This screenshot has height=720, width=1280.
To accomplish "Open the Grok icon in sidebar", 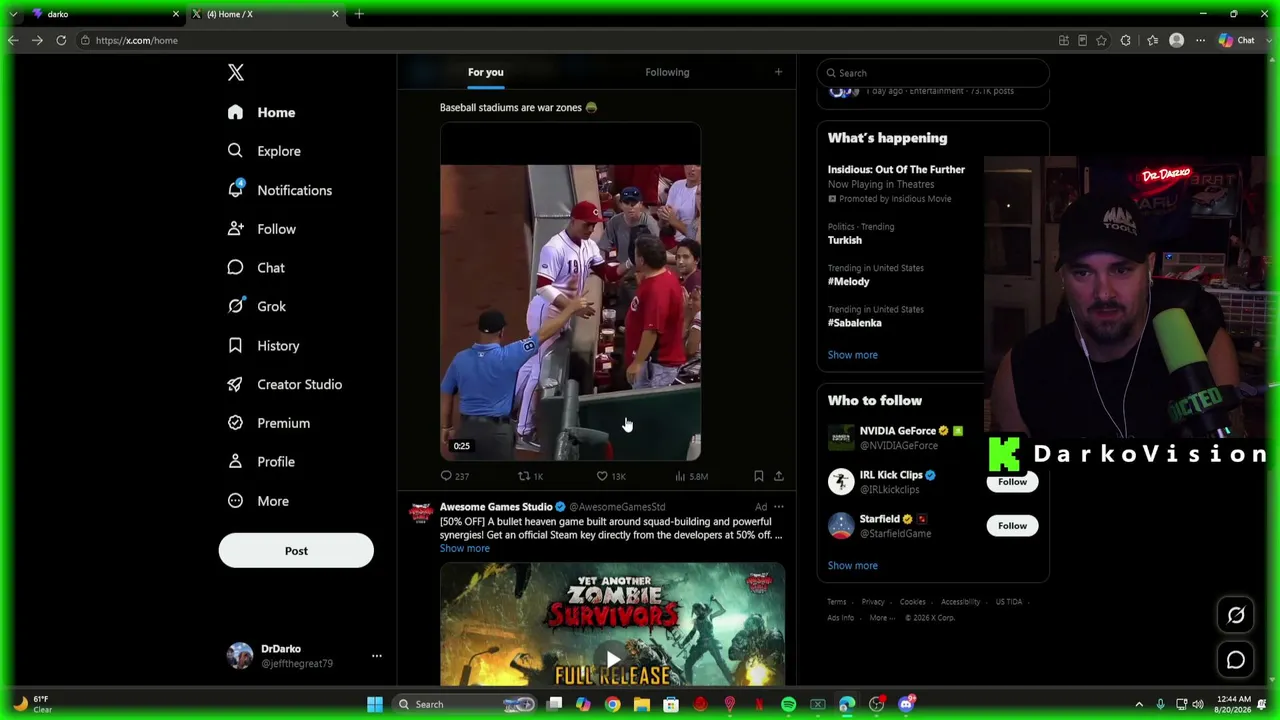I will (235, 306).
